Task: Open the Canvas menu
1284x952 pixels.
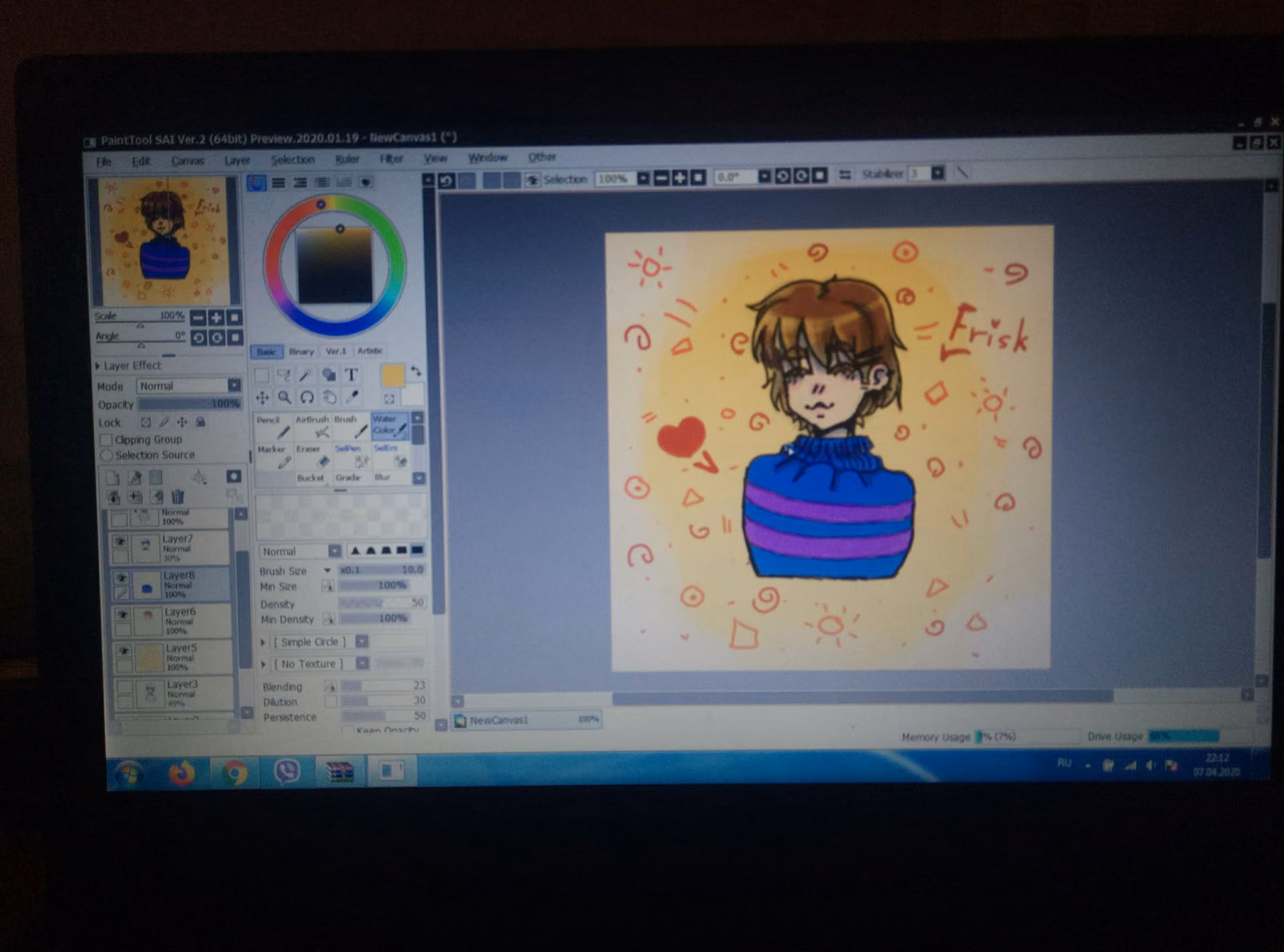Action: pyautogui.click(x=188, y=161)
